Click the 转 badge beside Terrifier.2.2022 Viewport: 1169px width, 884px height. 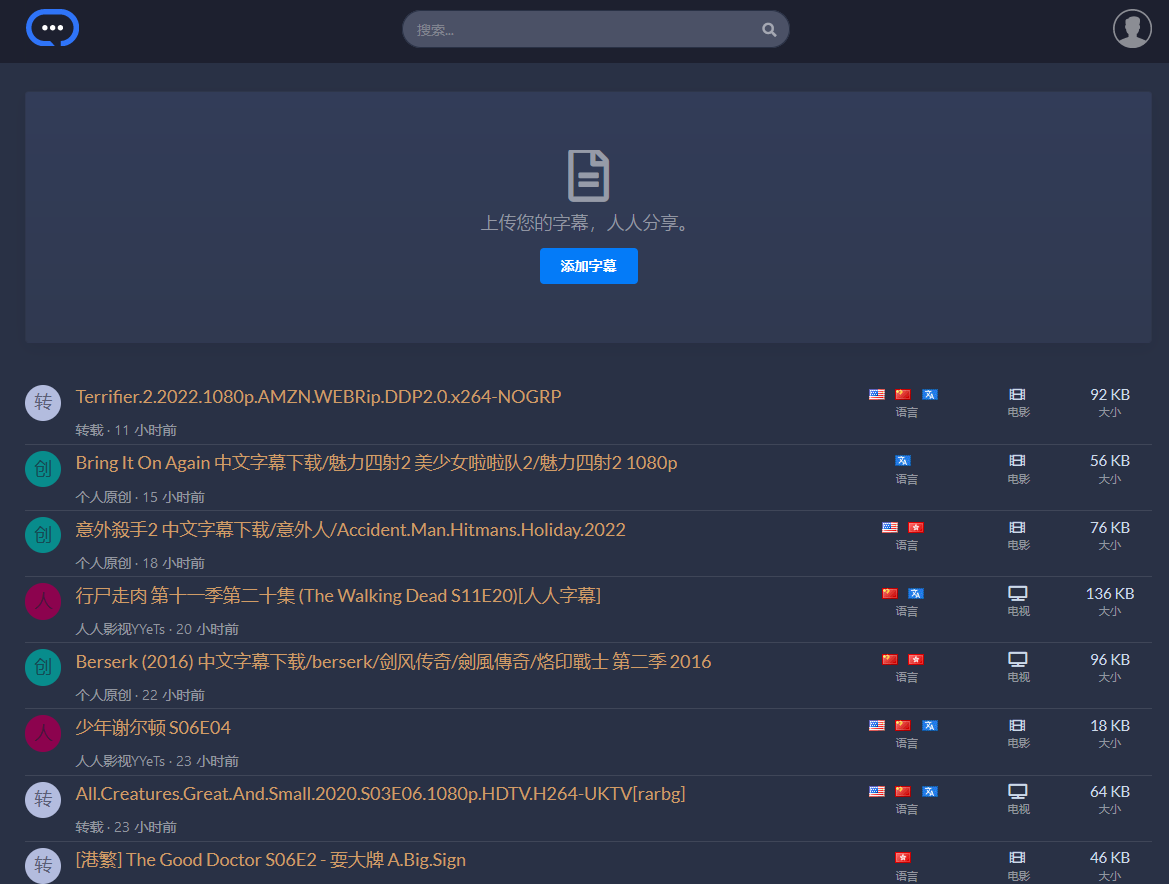click(x=43, y=403)
